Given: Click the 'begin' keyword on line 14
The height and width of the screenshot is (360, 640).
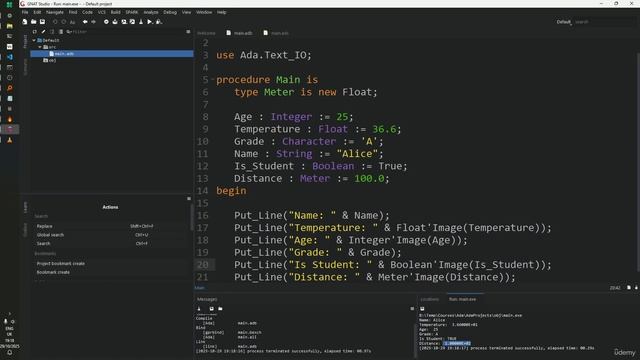Looking at the screenshot, I should 231,191.
